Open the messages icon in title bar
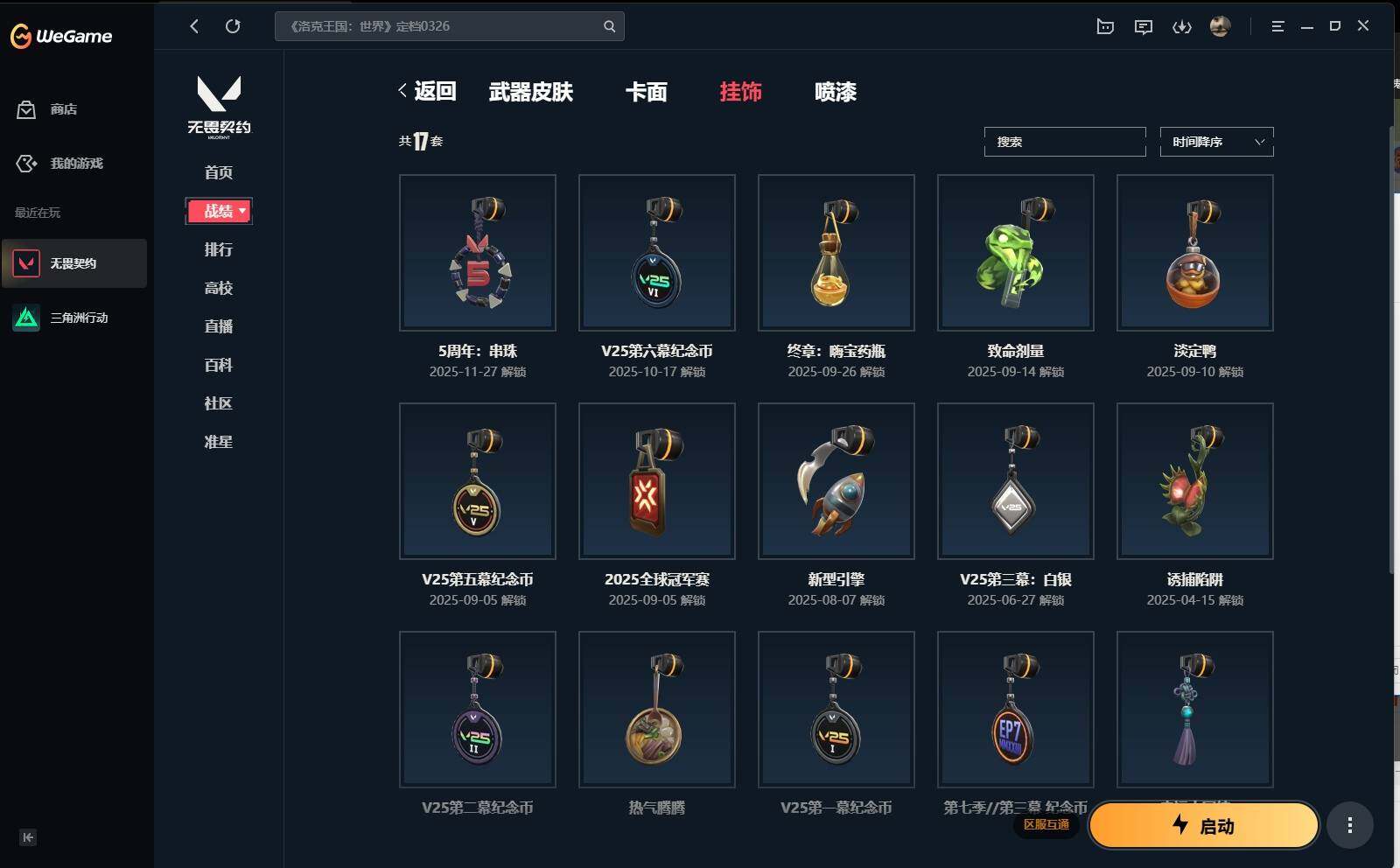The image size is (1400, 868). (1144, 26)
